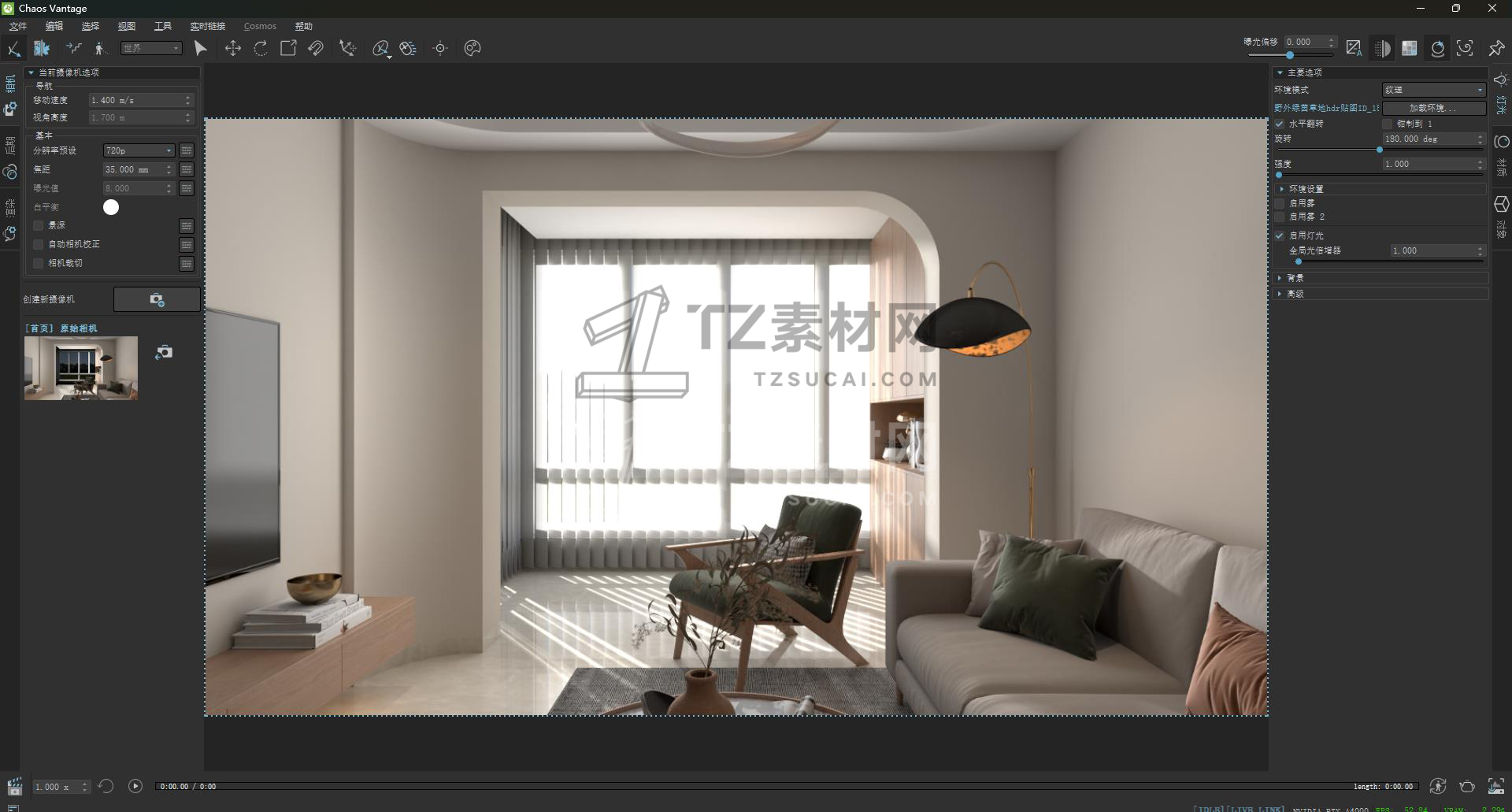Viewport: 1512px width, 812px height.
Task: Open options button beside 分辨率预设
Action: coord(187,150)
